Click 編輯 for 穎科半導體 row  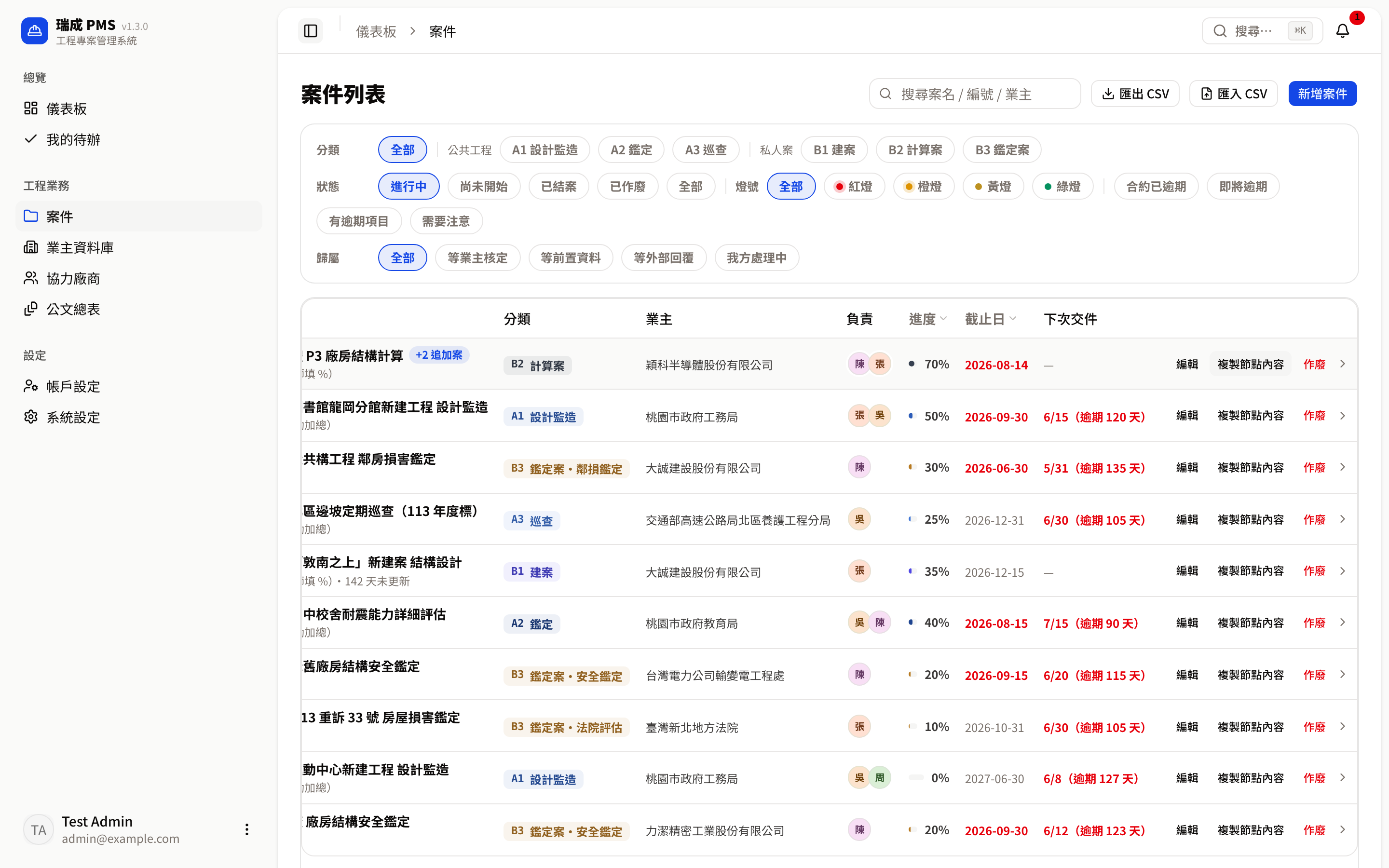(x=1187, y=364)
